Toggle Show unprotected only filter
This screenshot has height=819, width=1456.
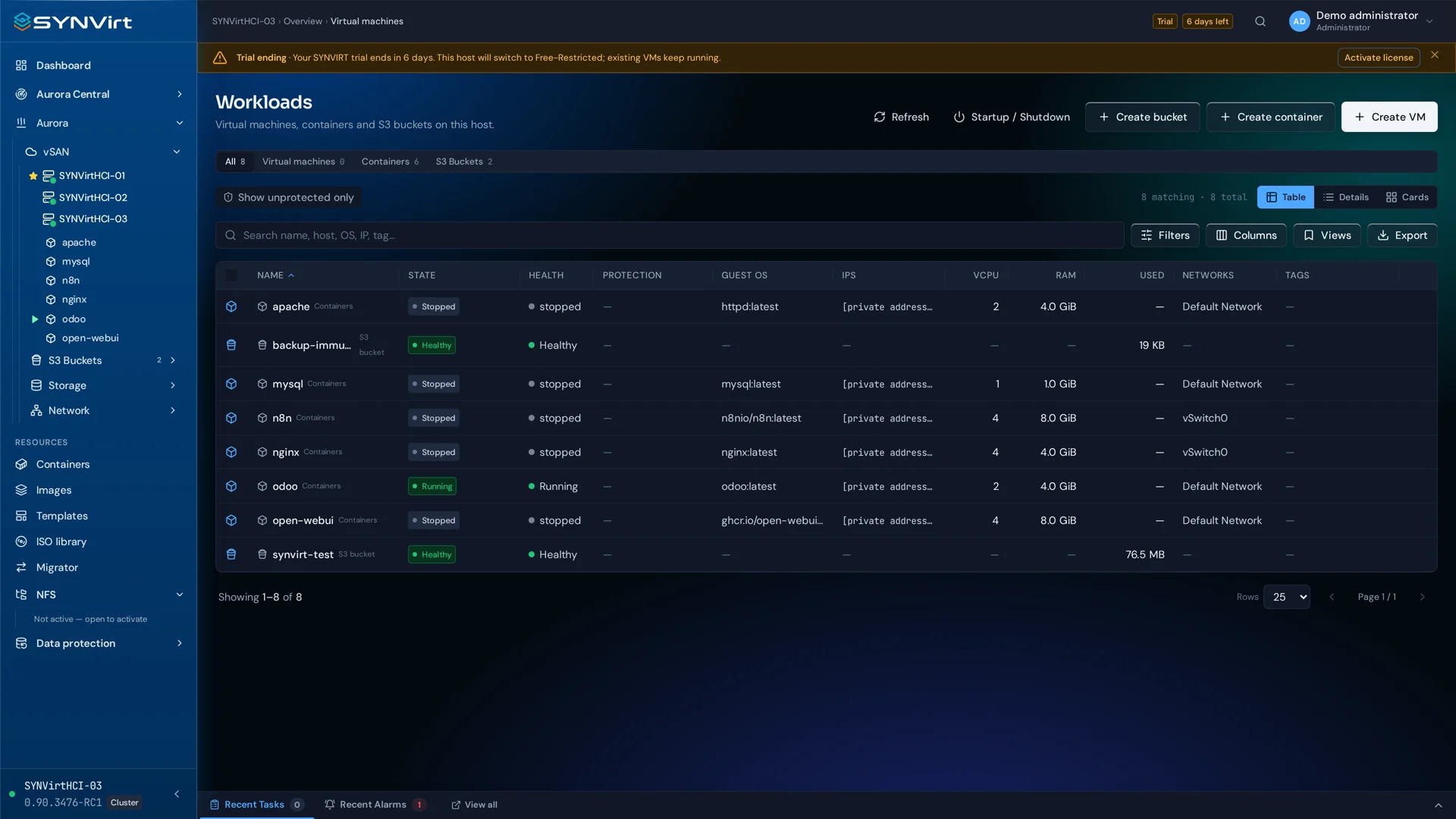click(288, 197)
